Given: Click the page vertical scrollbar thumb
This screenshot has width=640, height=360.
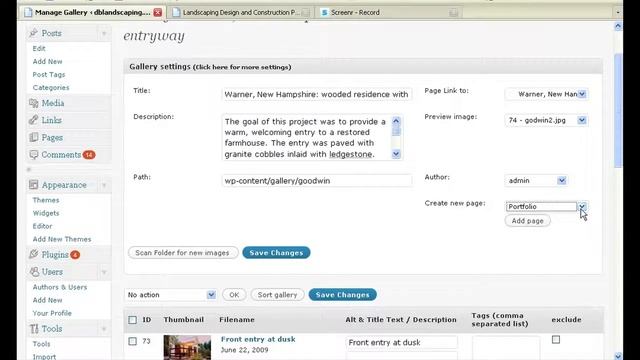Looking at the screenshot, I should pyautogui.click(x=618, y=110).
